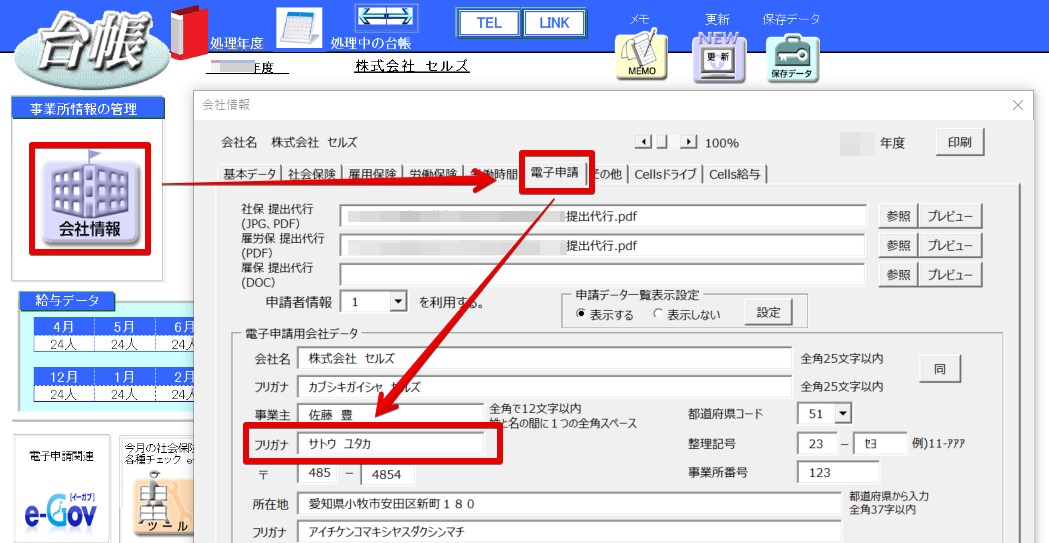Click the postal code 4854 field
Screen dimensions: 1049x543
[x=387, y=473]
